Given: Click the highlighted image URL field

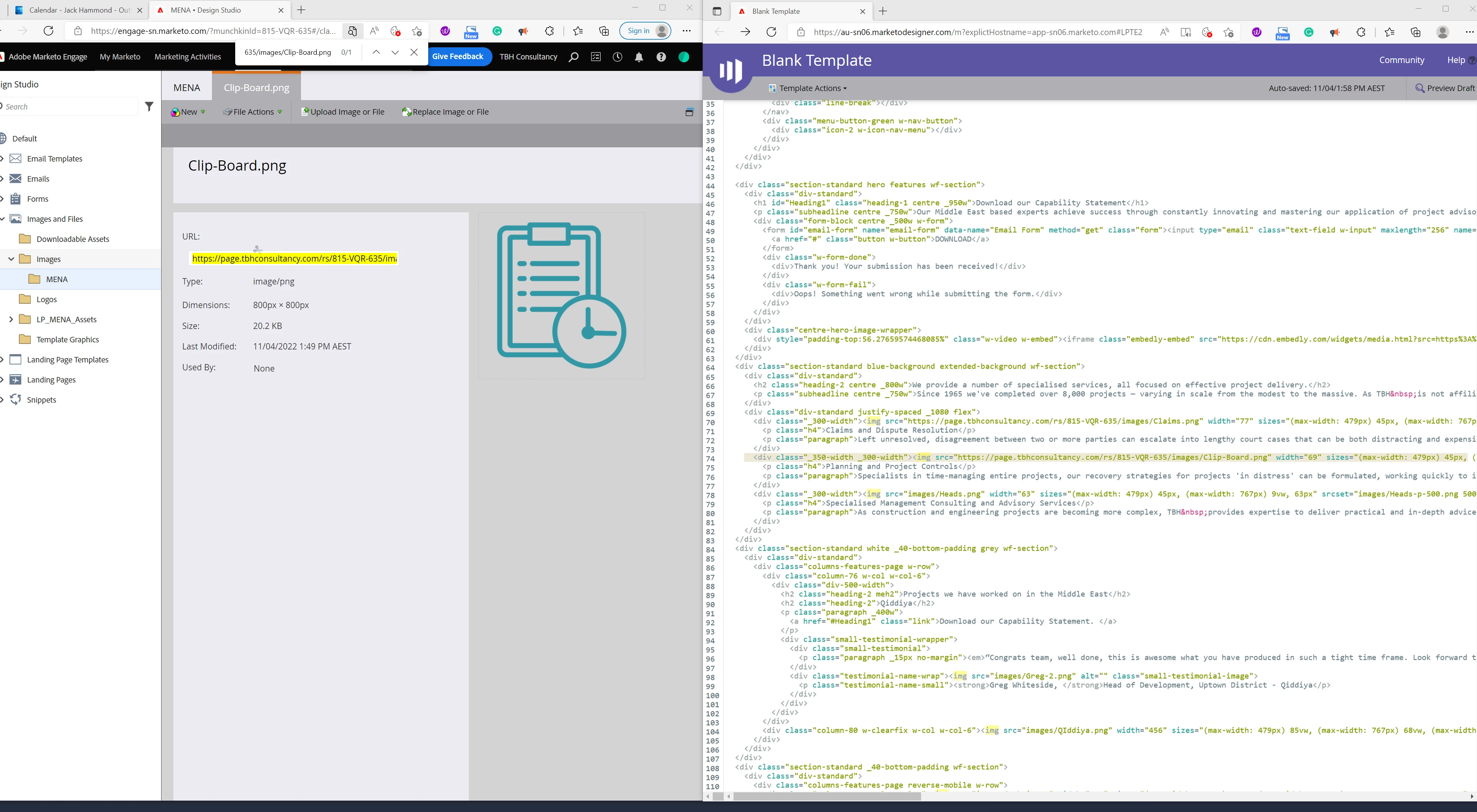Looking at the screenshot, I should [x=294, y=258].
